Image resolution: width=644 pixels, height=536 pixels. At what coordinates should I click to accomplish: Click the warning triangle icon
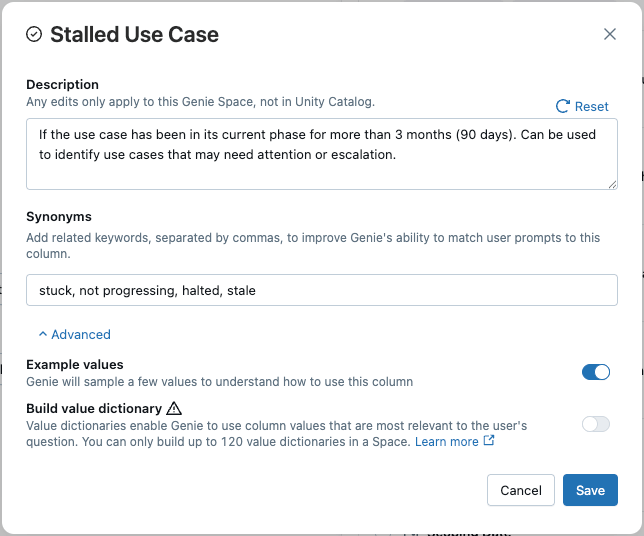174,408
